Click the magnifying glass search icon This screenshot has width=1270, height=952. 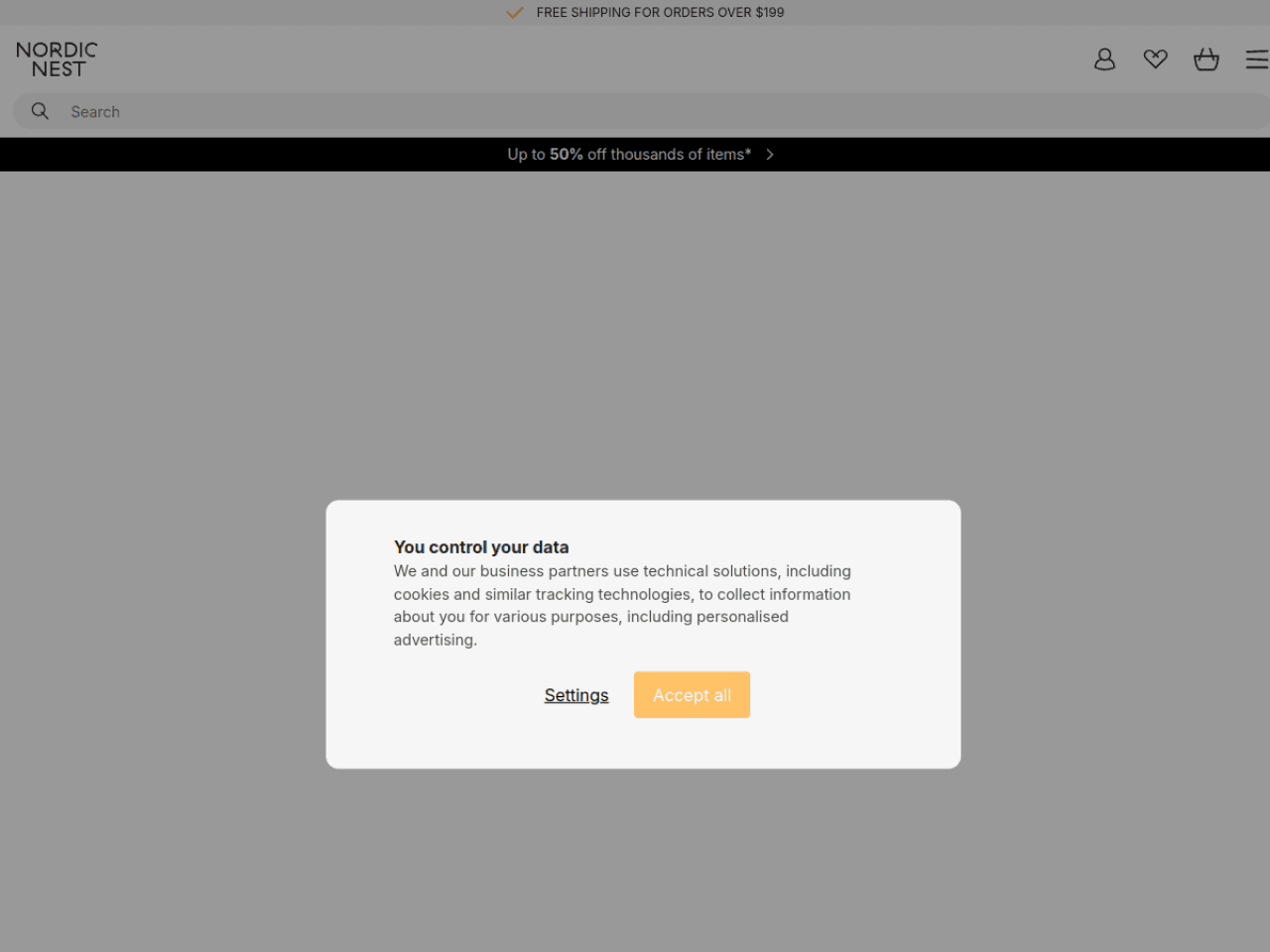40,111
